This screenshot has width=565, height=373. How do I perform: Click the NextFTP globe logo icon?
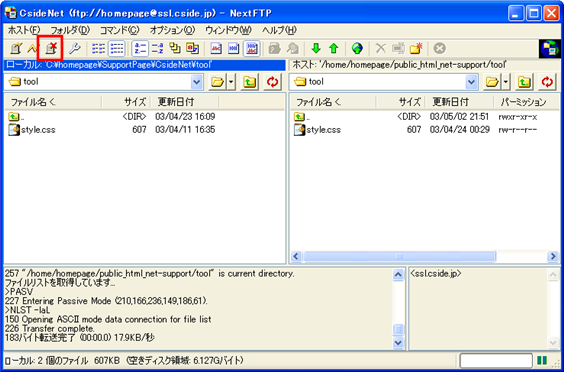pyautogui.click(x=550, y=49)
